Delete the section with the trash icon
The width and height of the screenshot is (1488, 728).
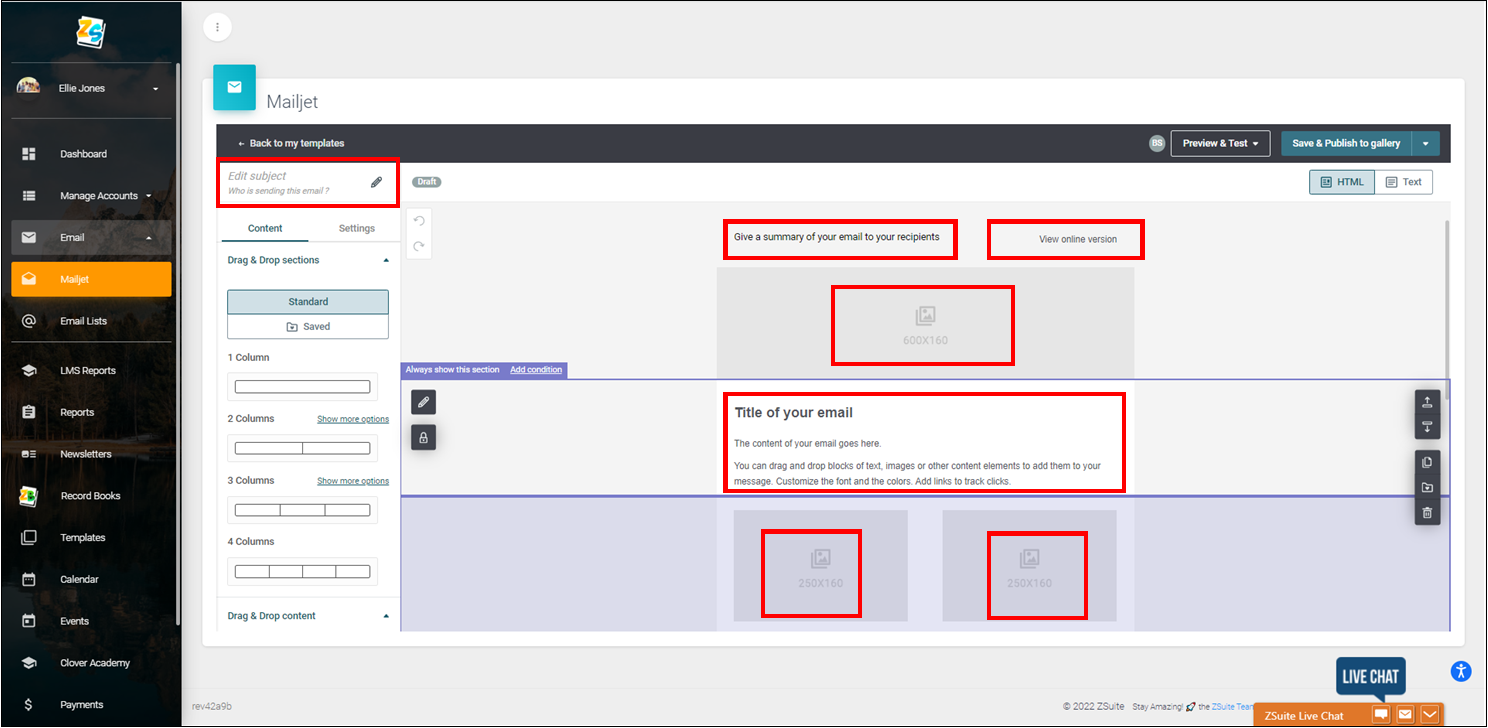[x=1427, y=513]
